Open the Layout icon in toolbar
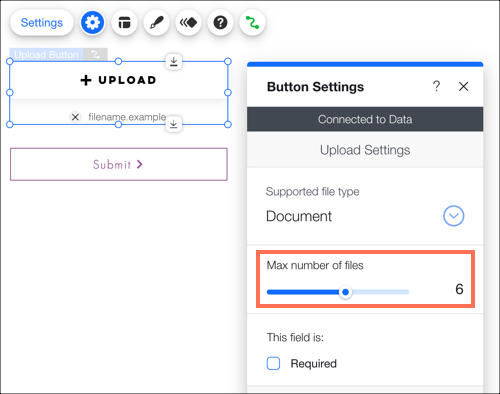 point(124,23)
